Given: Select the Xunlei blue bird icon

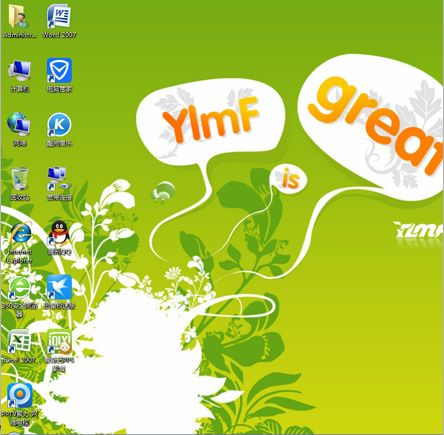Looking at the screenshot, I should (59, 287).
